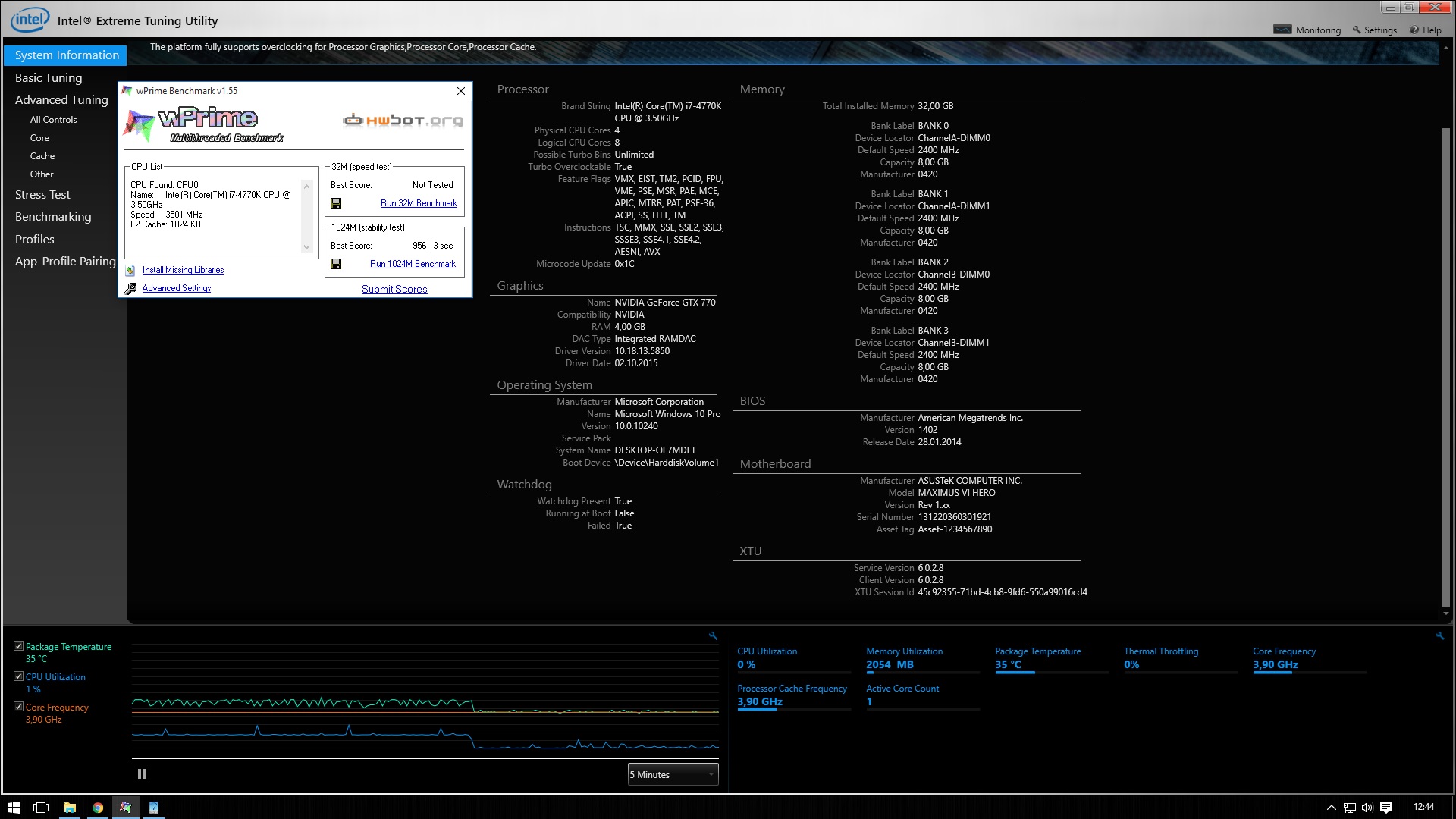Select Cache under Advanced Tuning

(x=42, y=156)
